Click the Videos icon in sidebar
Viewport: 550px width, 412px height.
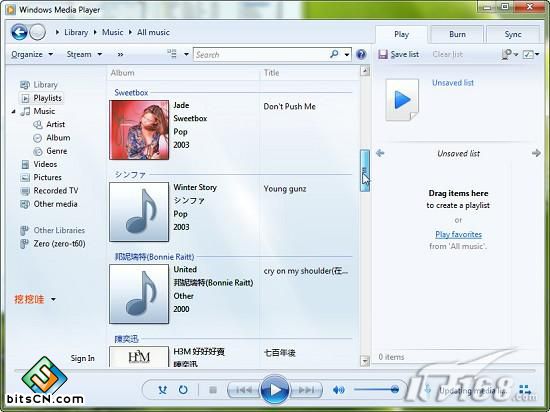tap(25, 164)
